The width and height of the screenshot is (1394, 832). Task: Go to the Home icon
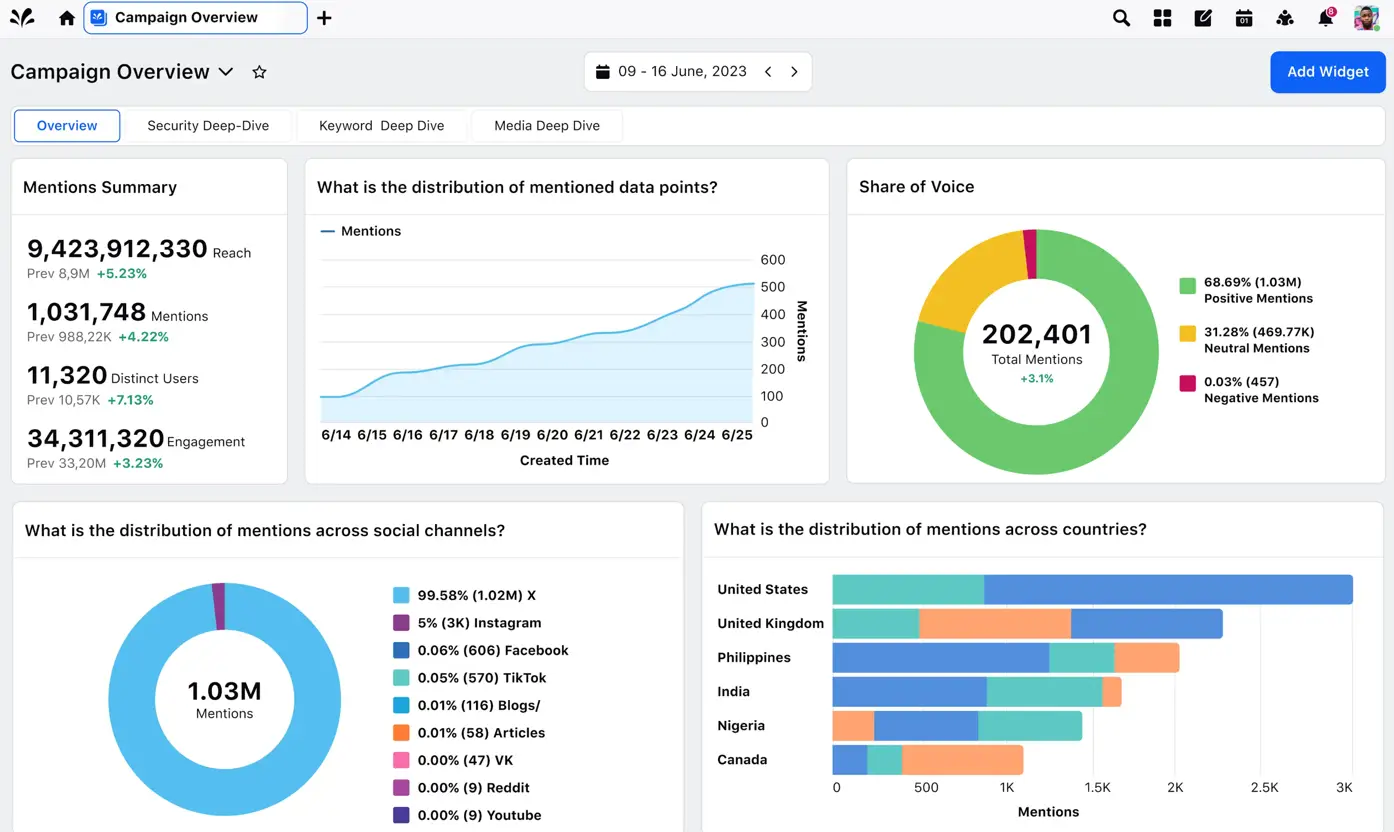pos(67,18)
